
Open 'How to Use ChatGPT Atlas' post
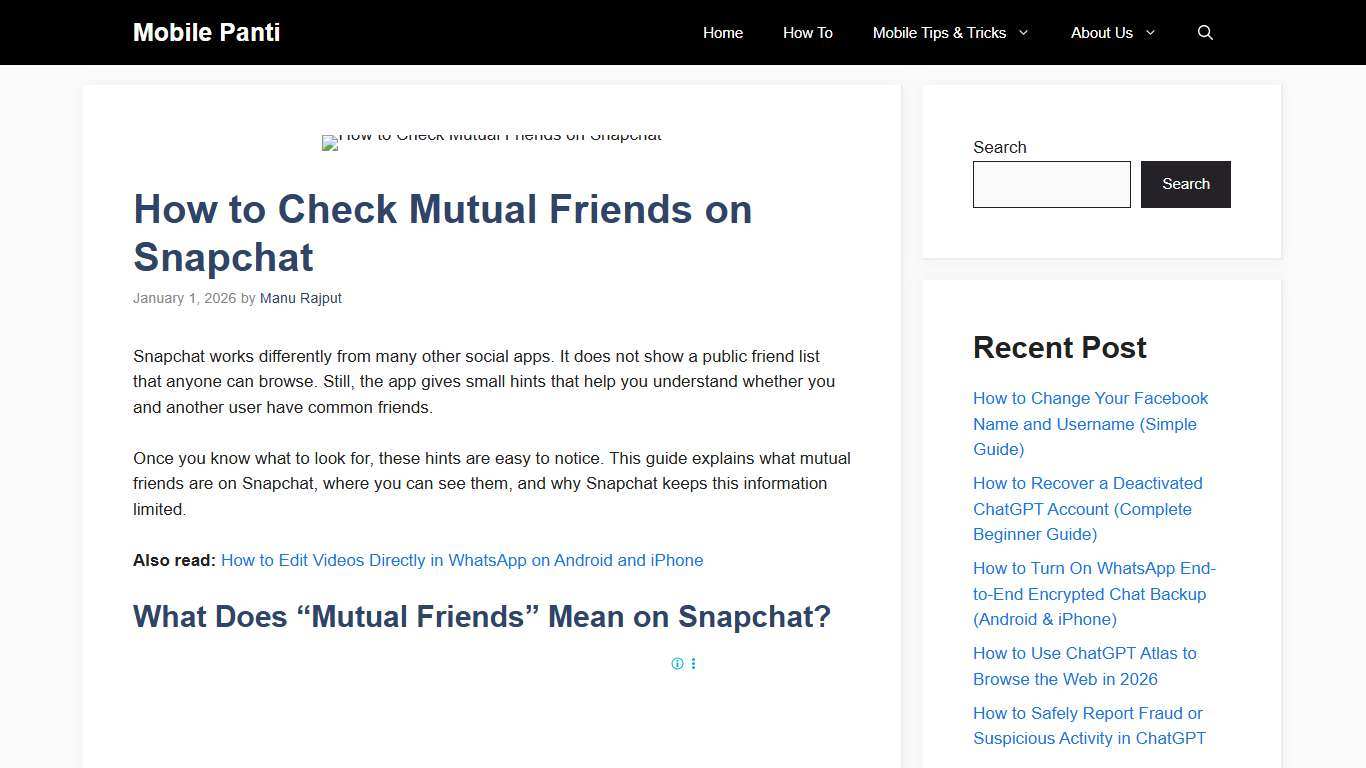click(x=1084, y=666)
